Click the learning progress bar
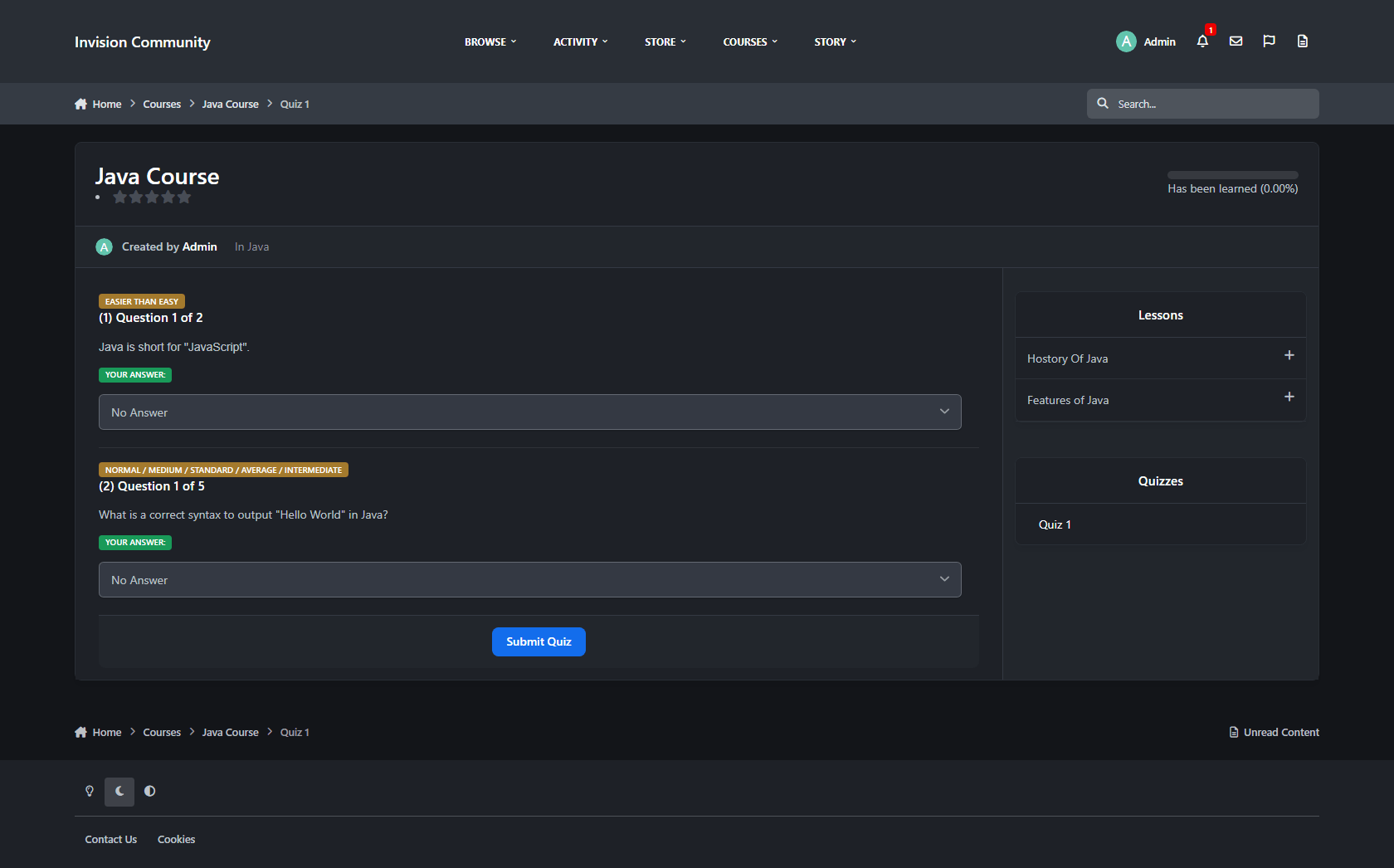Image resolution: width=1394 pixels, height=868 pixels. (1233, 175)
